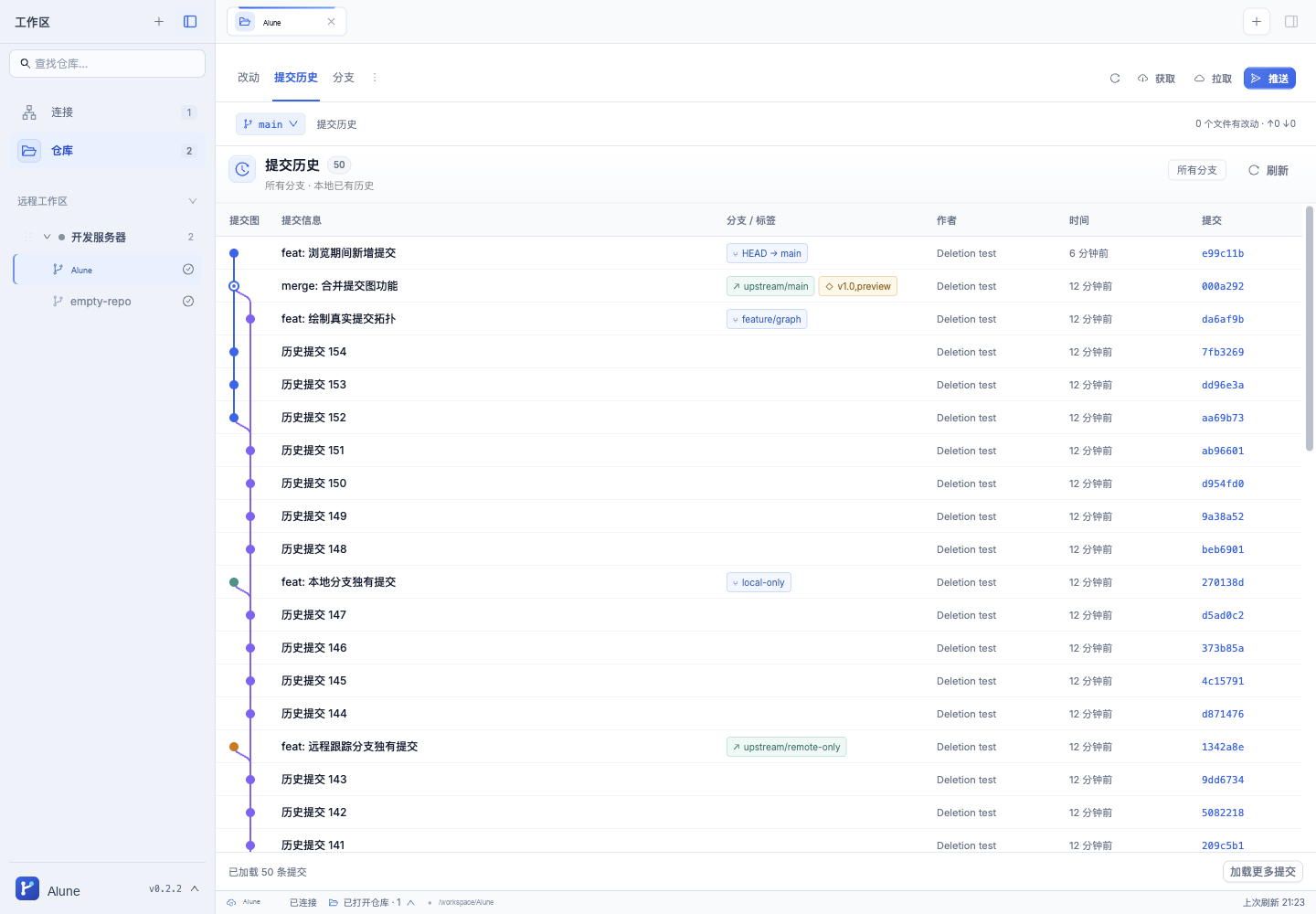Select the 历史提交 147 commit row
The height and width of the screenshot is (914, 1316).
point(759,615)
